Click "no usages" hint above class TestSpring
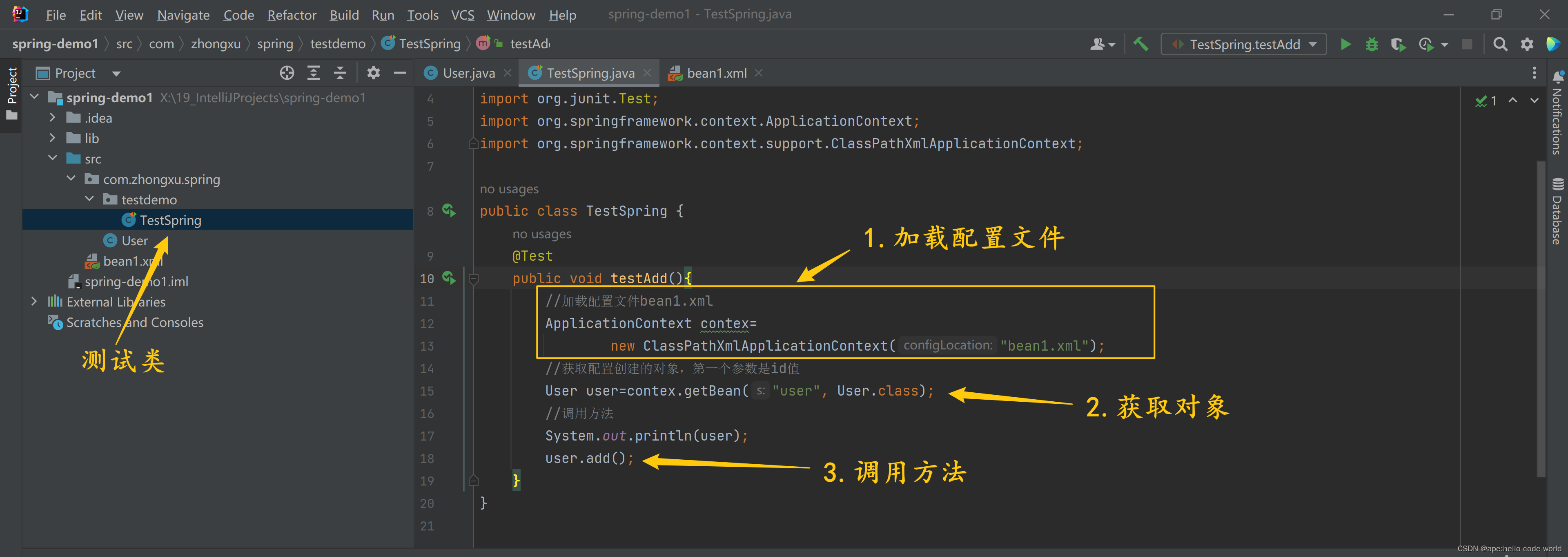Viewport: 1568px width, 557px height. pyautogui.click(x=509, y=189)
